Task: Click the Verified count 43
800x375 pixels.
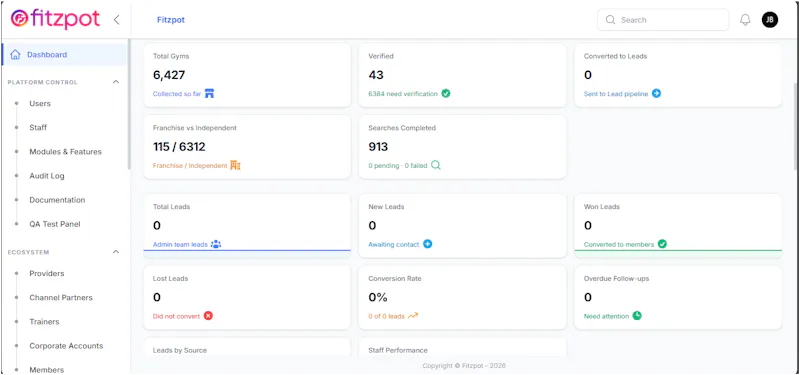Action: click(x=376, y=75)
